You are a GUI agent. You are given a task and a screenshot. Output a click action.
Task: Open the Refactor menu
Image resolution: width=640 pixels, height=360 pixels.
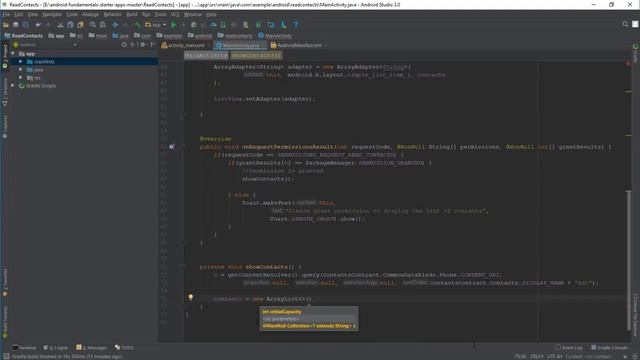coord(112,14)
